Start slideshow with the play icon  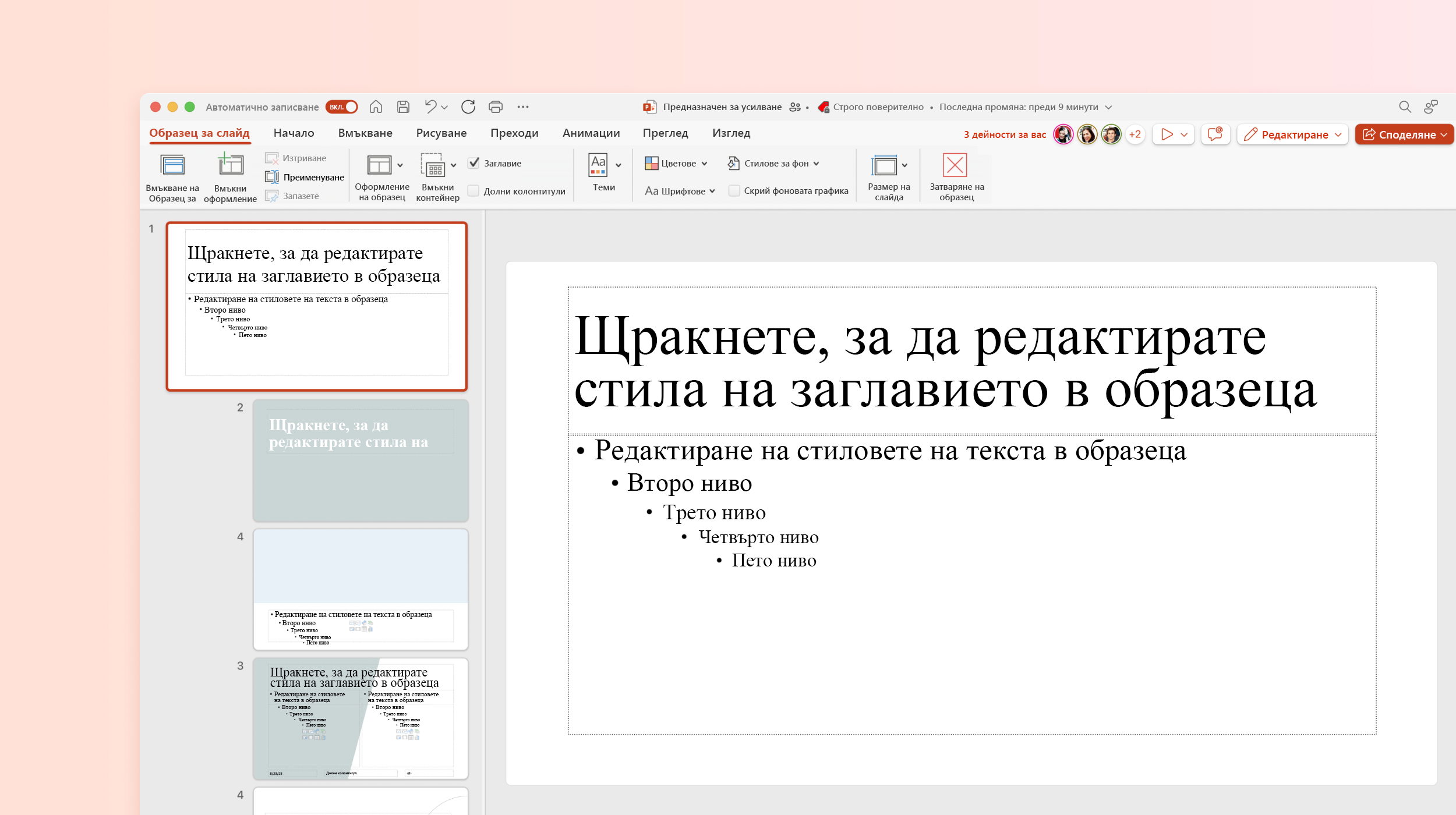coord(1167,134)
